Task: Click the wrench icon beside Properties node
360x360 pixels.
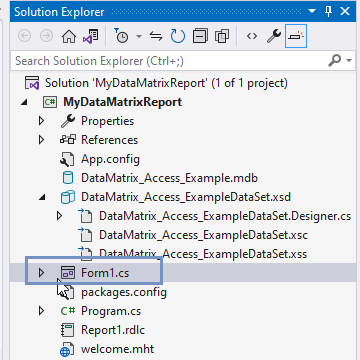Action: coord(68,121)
